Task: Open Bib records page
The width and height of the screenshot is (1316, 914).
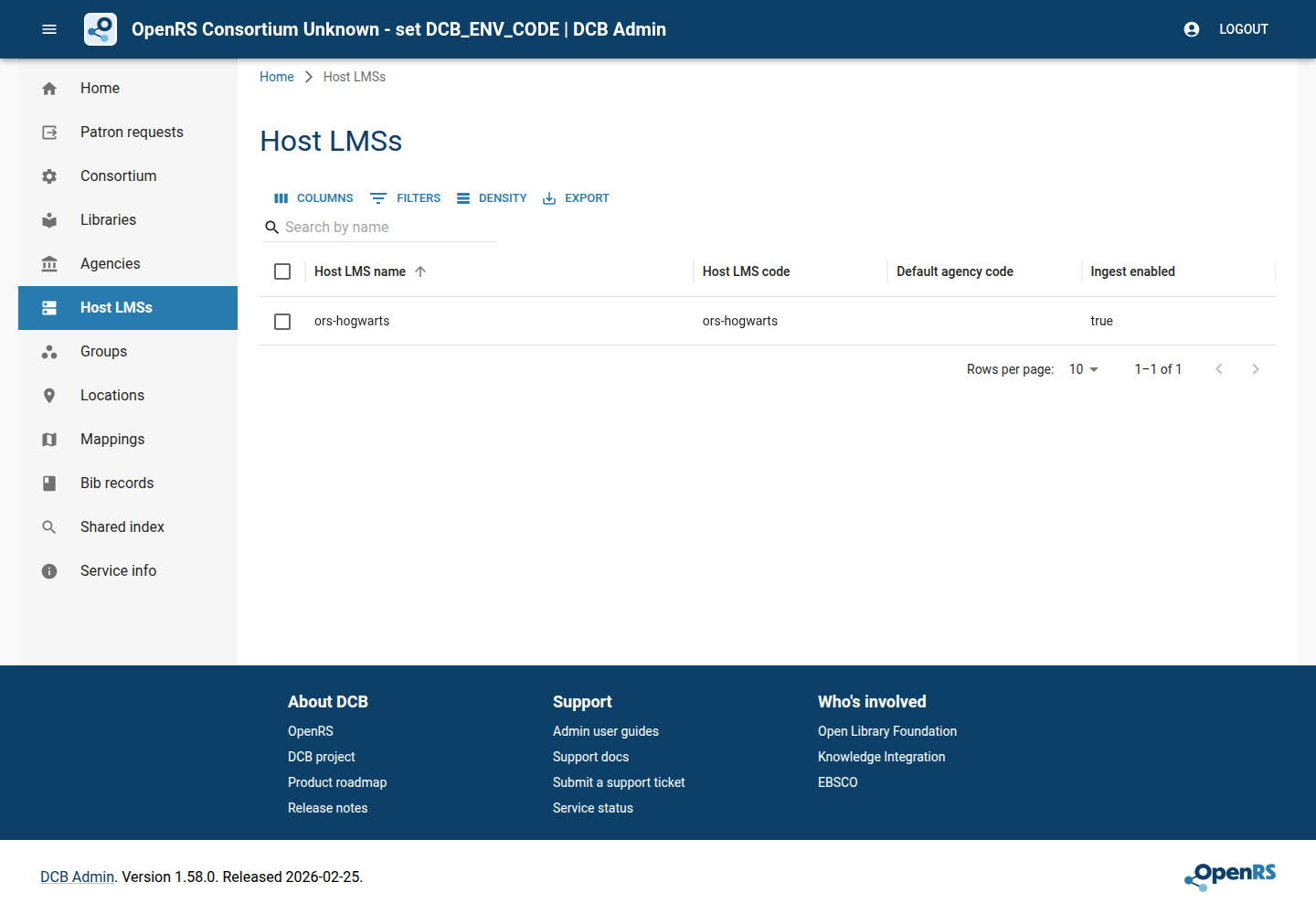Action: click(x=128, y=484)
